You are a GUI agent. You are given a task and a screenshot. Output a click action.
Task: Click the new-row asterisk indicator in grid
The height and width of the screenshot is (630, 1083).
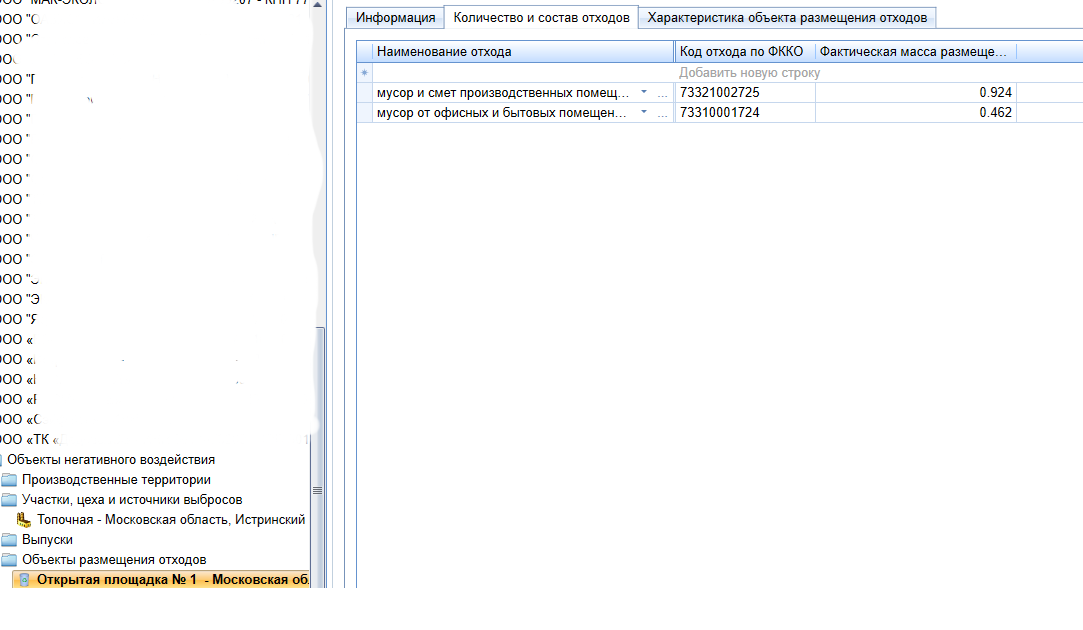click(x=364, y=73)
